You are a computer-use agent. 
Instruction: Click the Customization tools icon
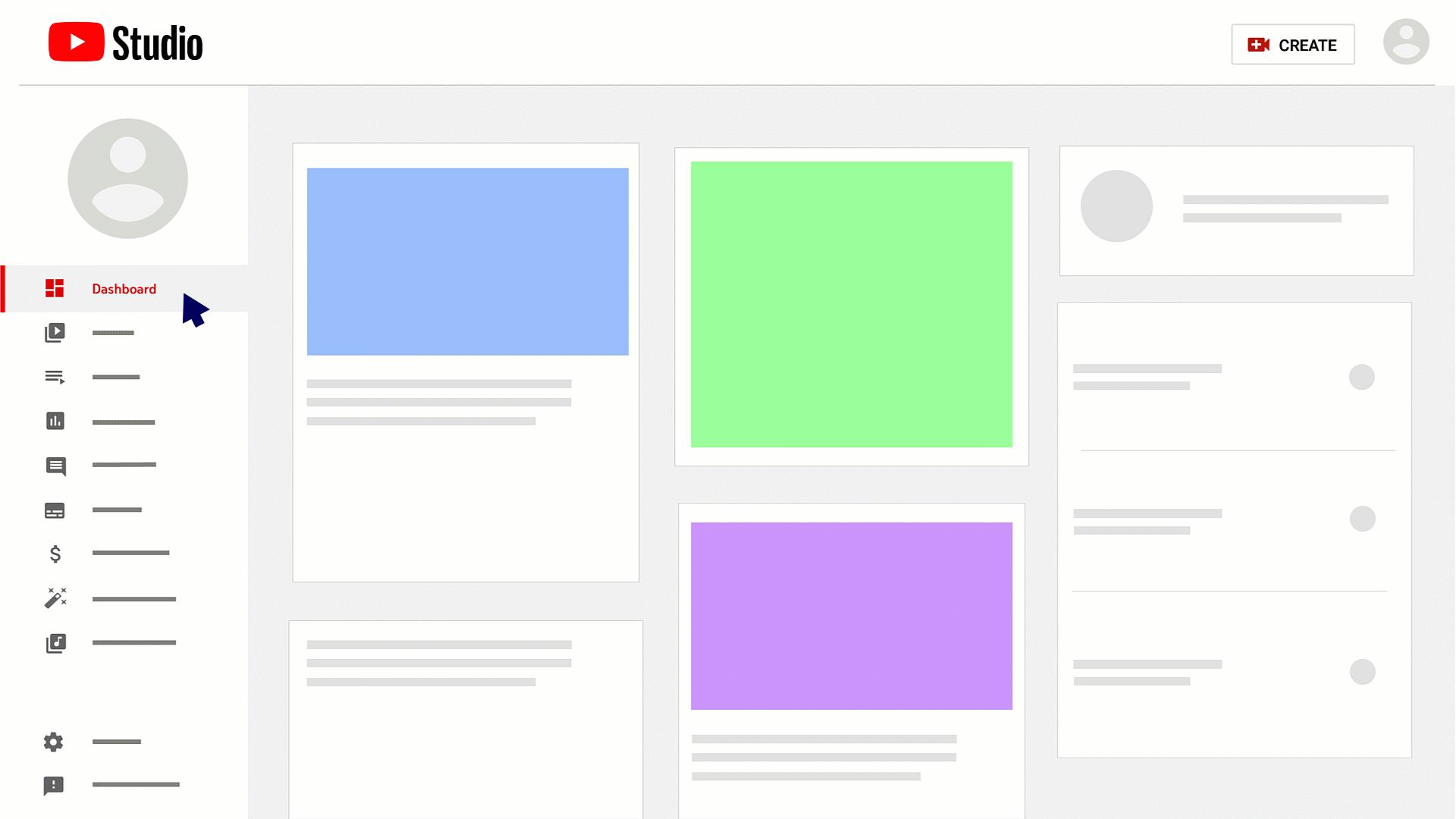pyautogui.click(x=55, y=598)
